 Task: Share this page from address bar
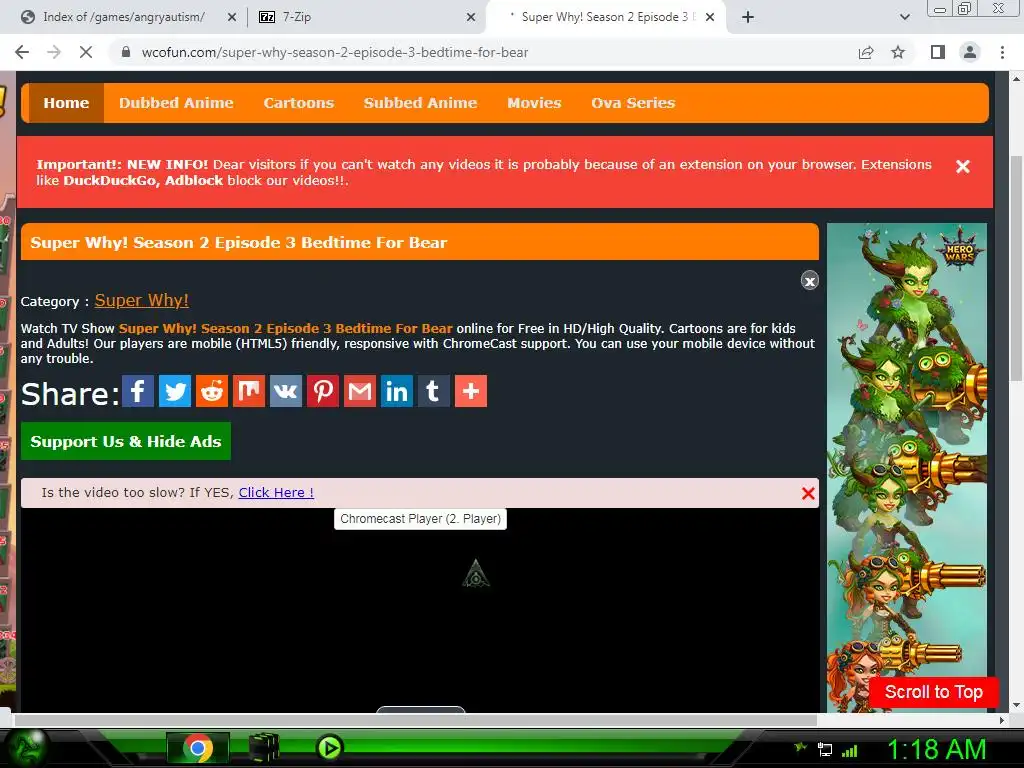866,52
